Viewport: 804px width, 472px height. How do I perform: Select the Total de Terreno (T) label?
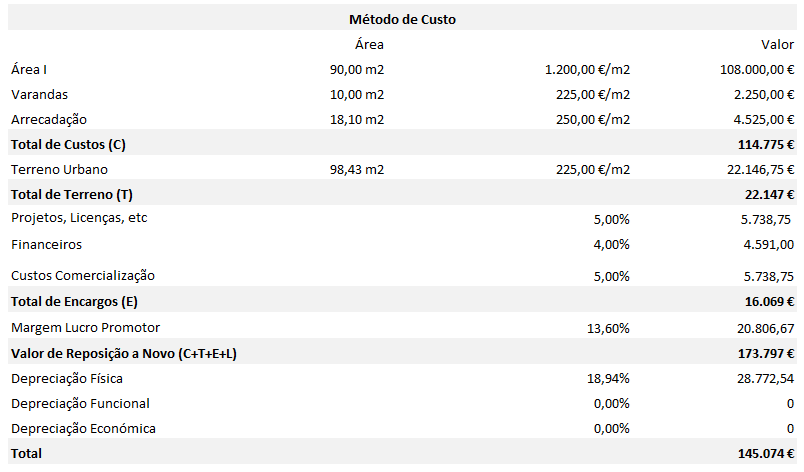[x=72, y=193]
